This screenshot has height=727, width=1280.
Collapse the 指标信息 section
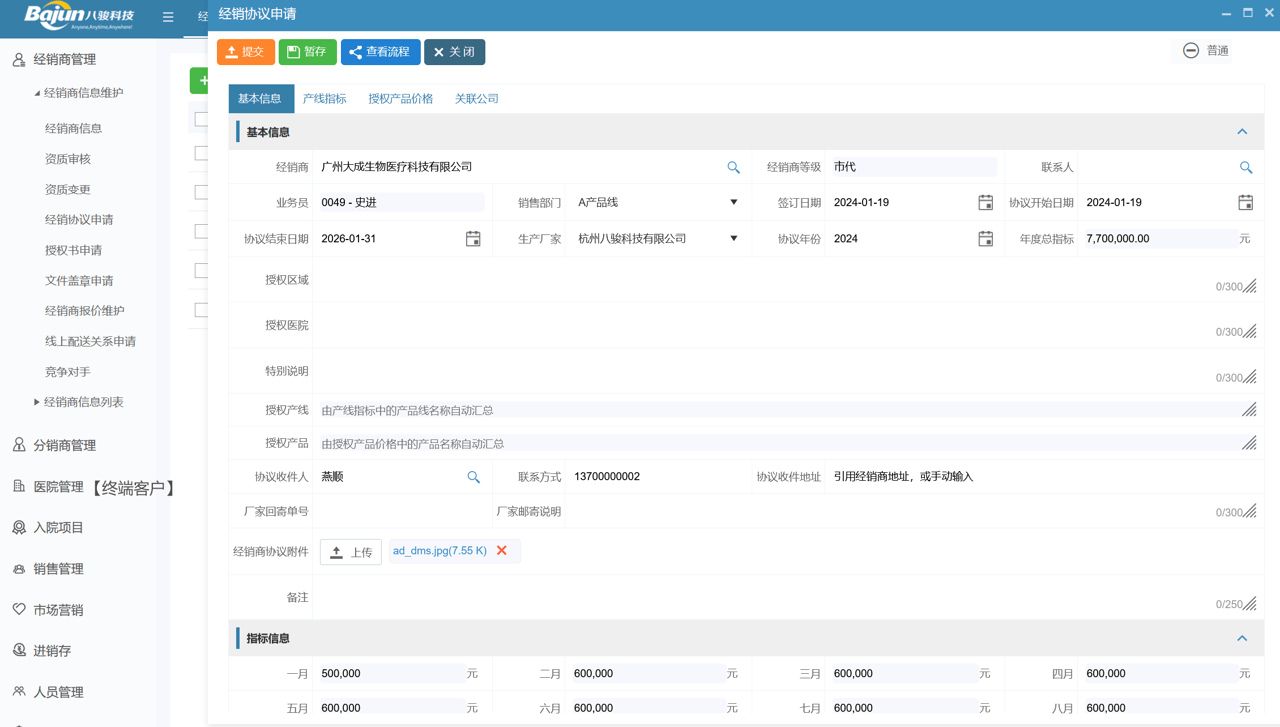click(1242, 638)
